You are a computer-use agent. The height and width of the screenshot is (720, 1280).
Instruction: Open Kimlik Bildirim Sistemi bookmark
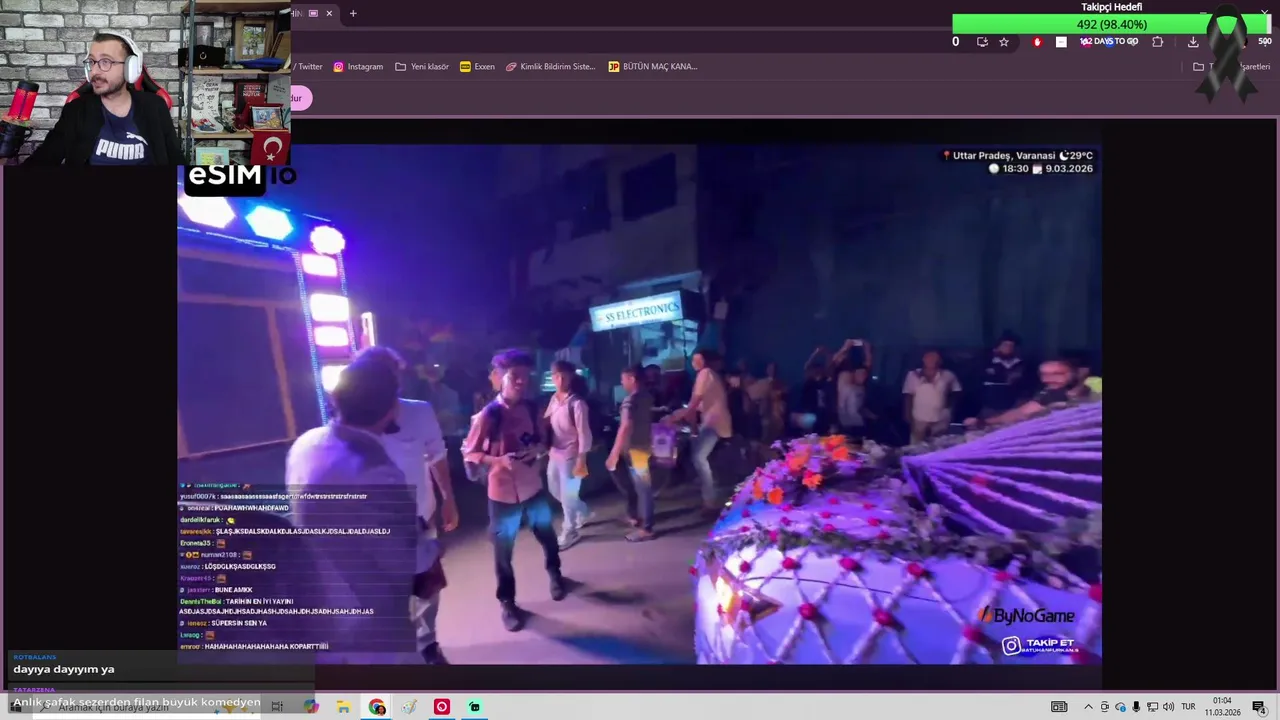click(551, 67)
